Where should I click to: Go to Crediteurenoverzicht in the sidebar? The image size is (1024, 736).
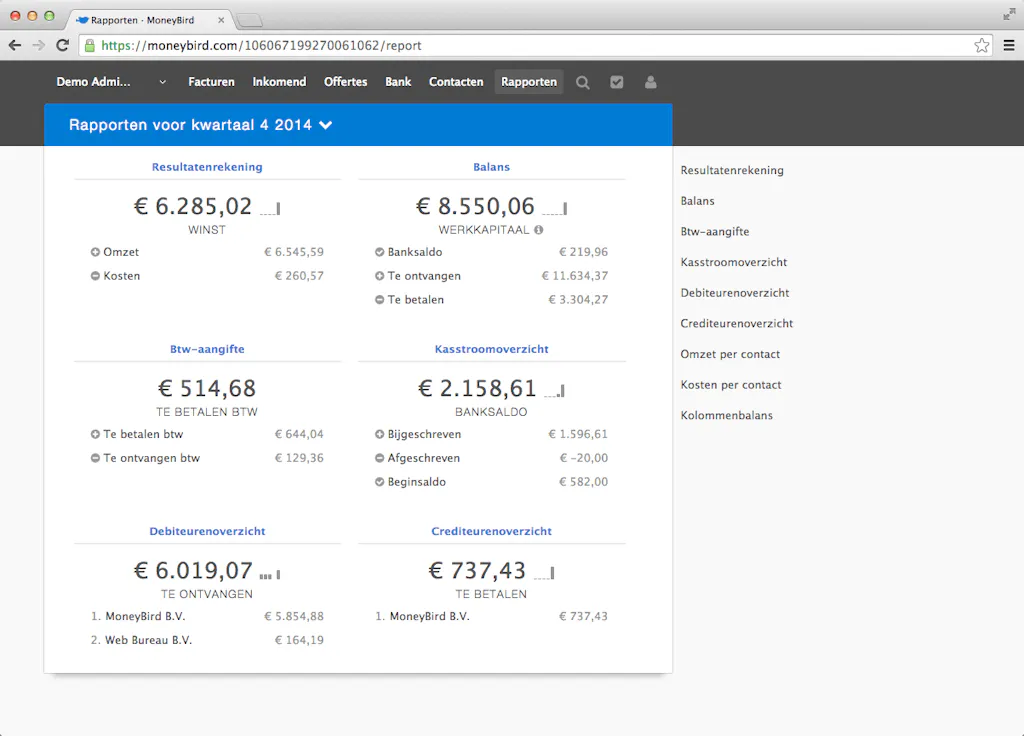click(737, 324)
